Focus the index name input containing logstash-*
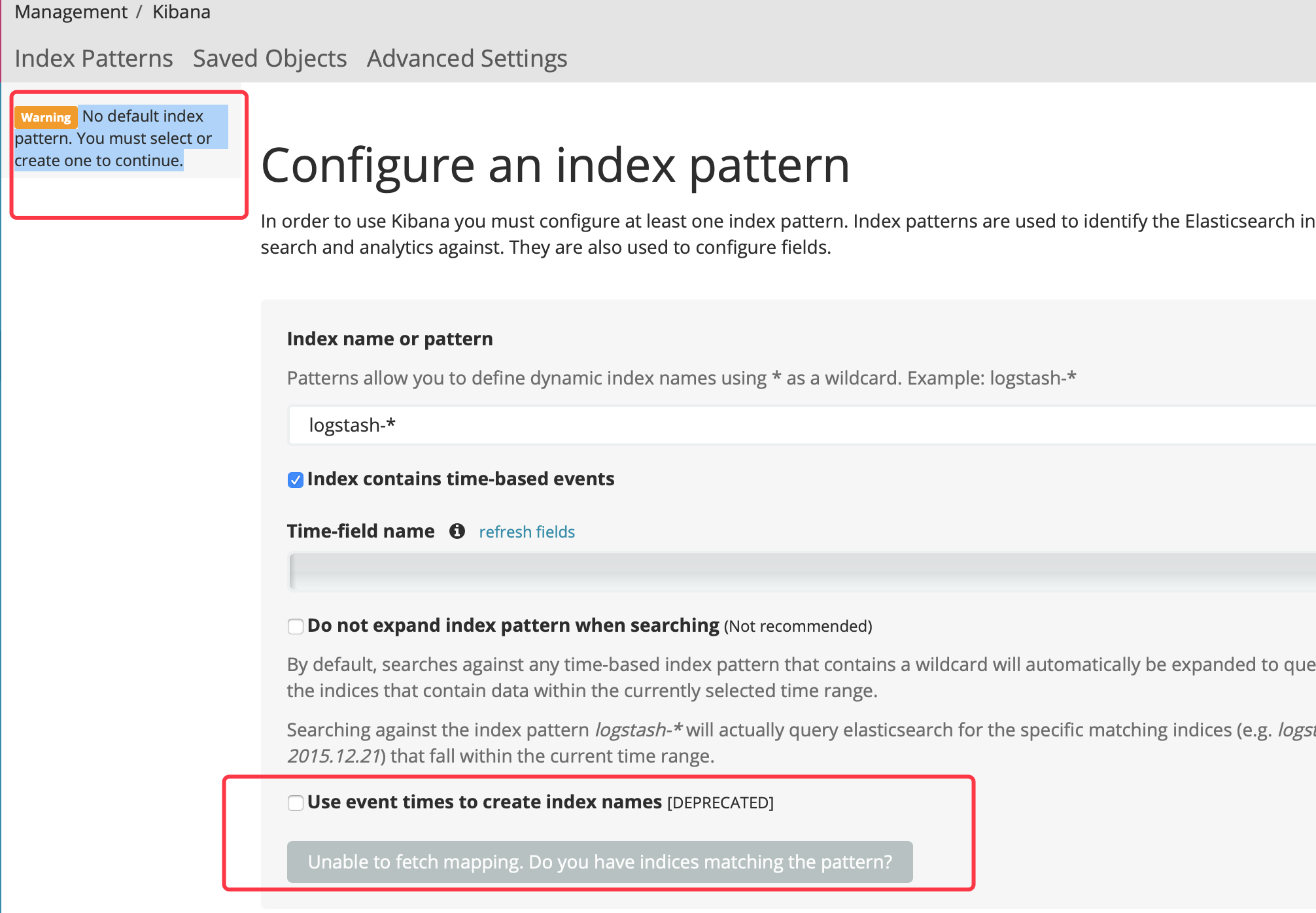This screenshot has width=1316, height=913. [801, 425]
